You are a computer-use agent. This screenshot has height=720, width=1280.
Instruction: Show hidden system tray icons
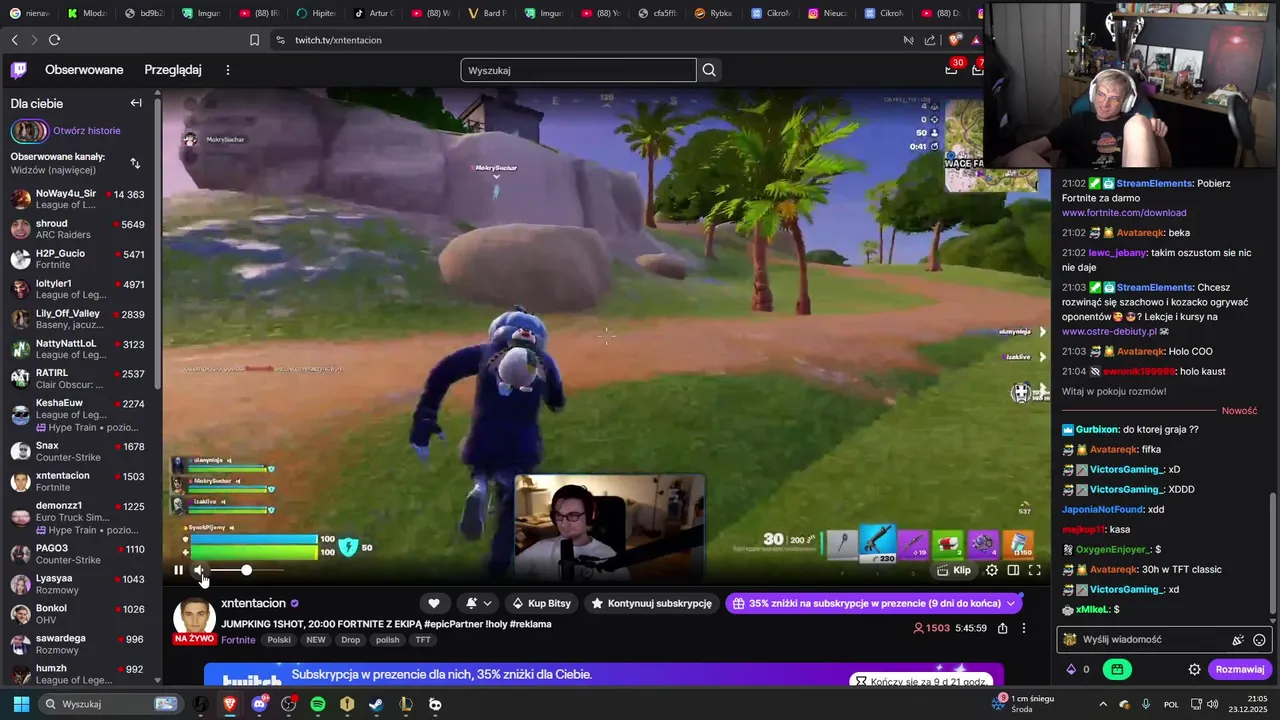pos(1103,704)
